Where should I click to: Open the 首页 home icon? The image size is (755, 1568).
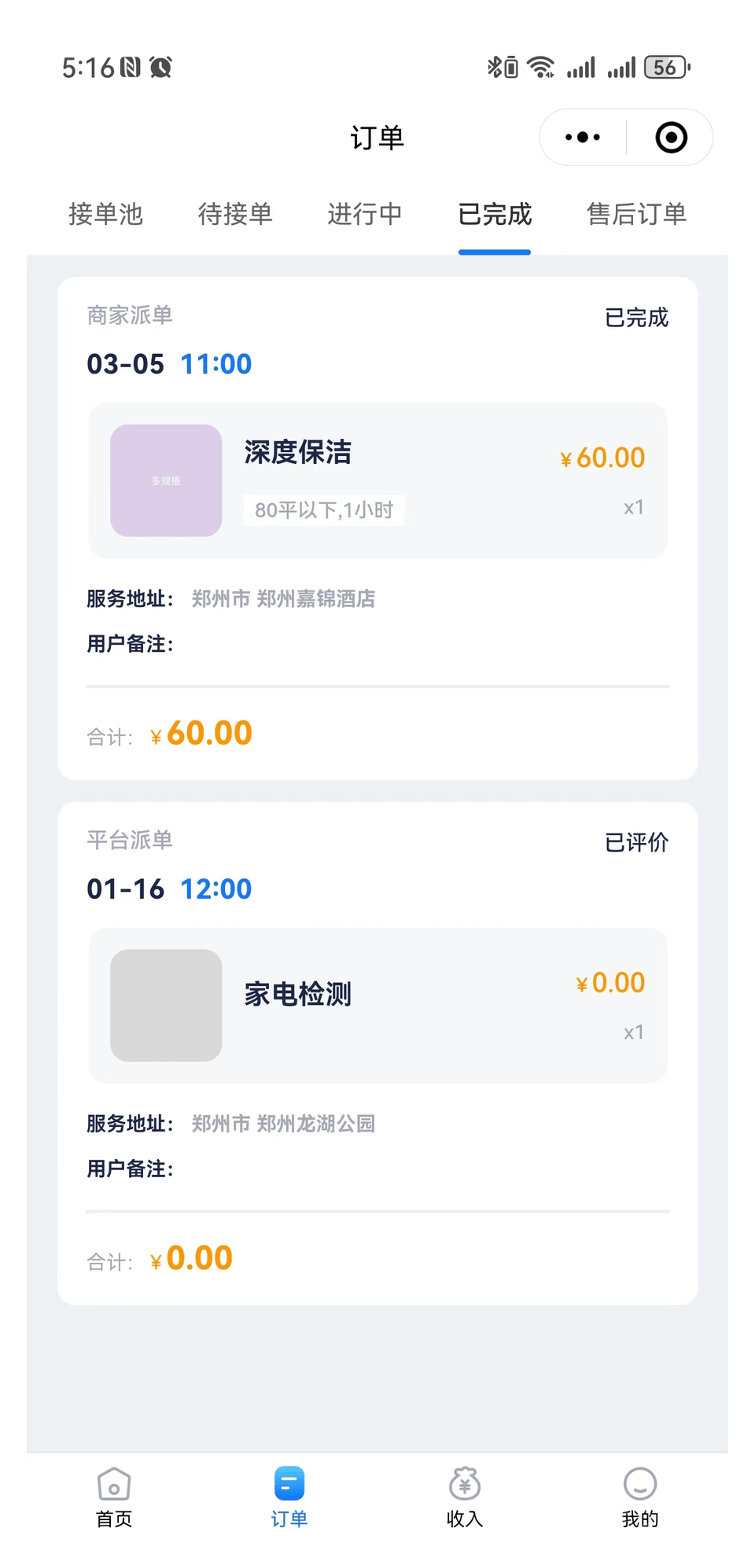pos(114,1485)
